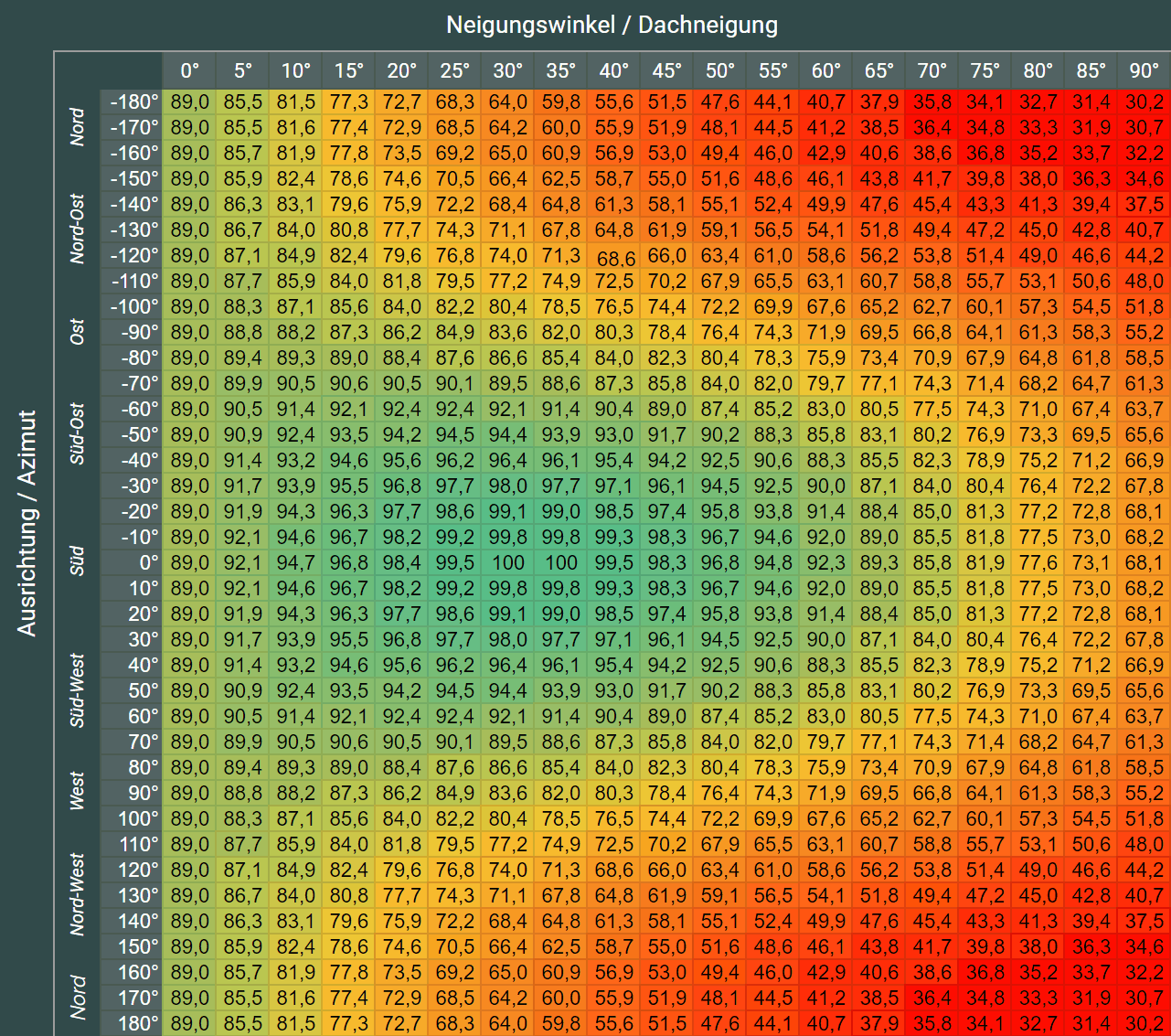1171x1036 pixels.
Task: Click 55,2 in the -90° row
Action: click(1144, 332)
